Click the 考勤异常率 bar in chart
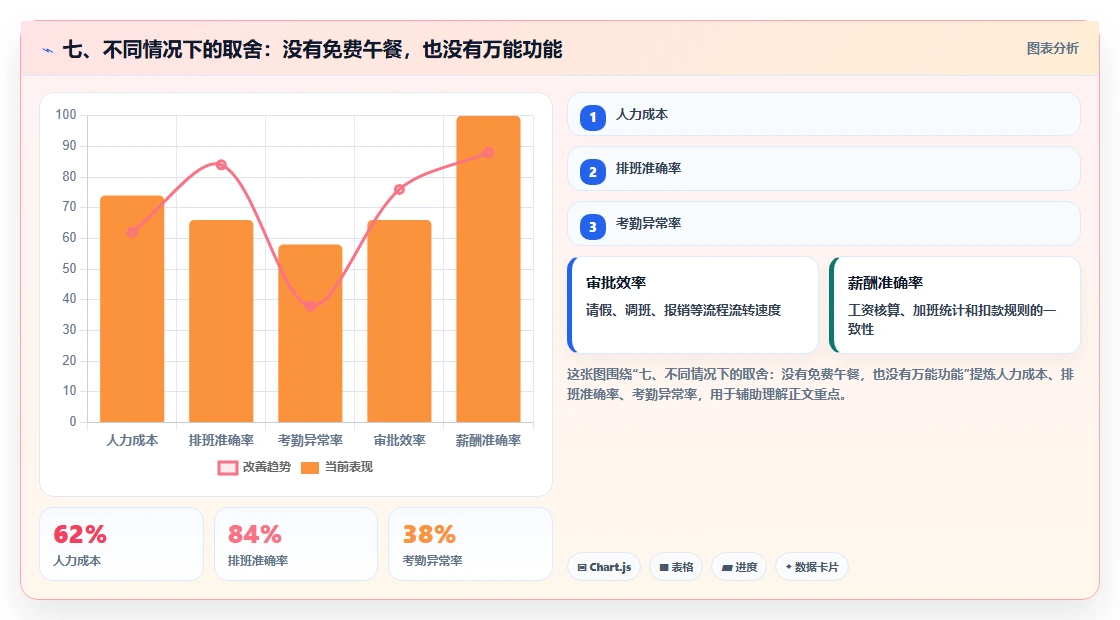The width and height of the screenshot is (1120, 620). point(310,334)
